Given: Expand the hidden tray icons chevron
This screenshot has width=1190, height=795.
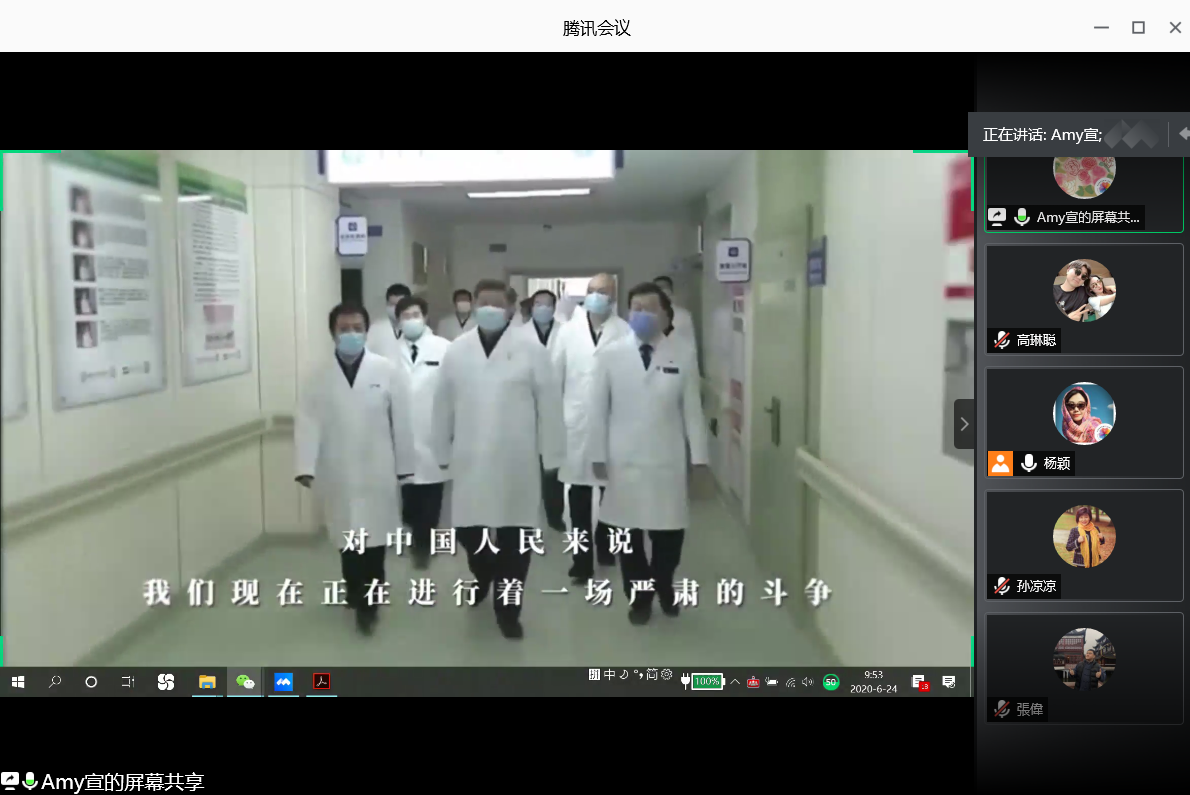Looking at the screenshot, I should click(x=735, y=682).
